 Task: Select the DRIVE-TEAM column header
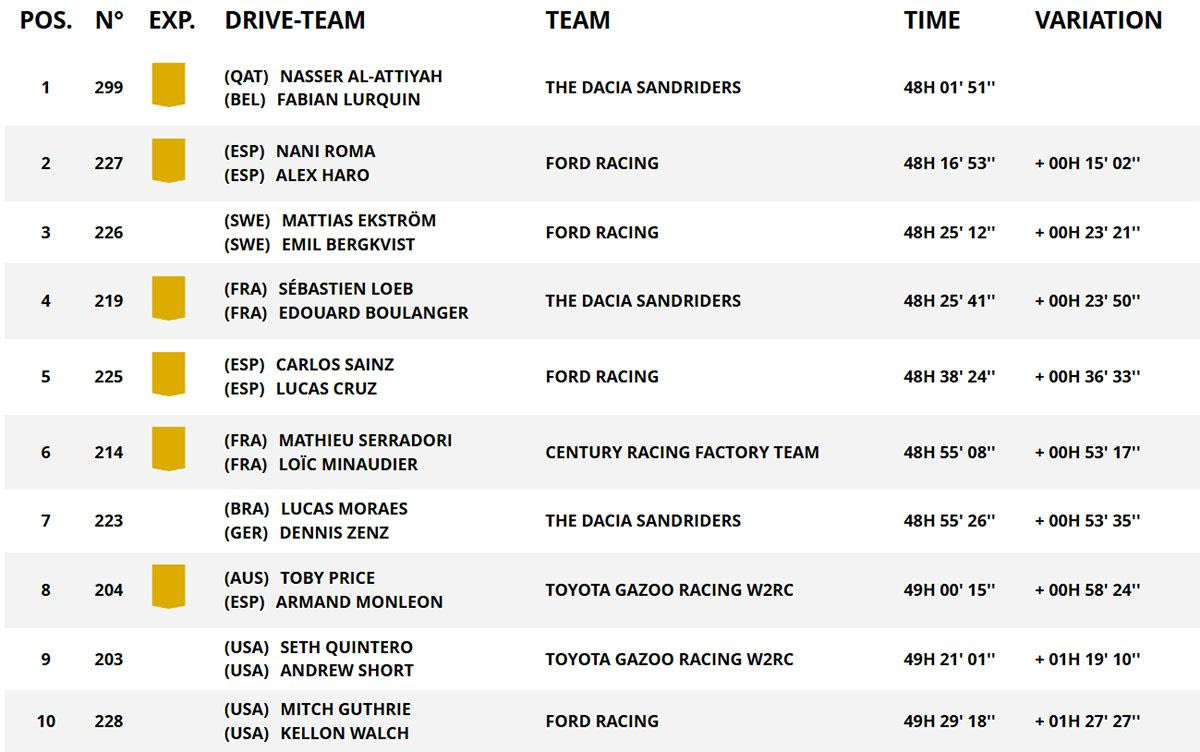click(x=295, y=20)
